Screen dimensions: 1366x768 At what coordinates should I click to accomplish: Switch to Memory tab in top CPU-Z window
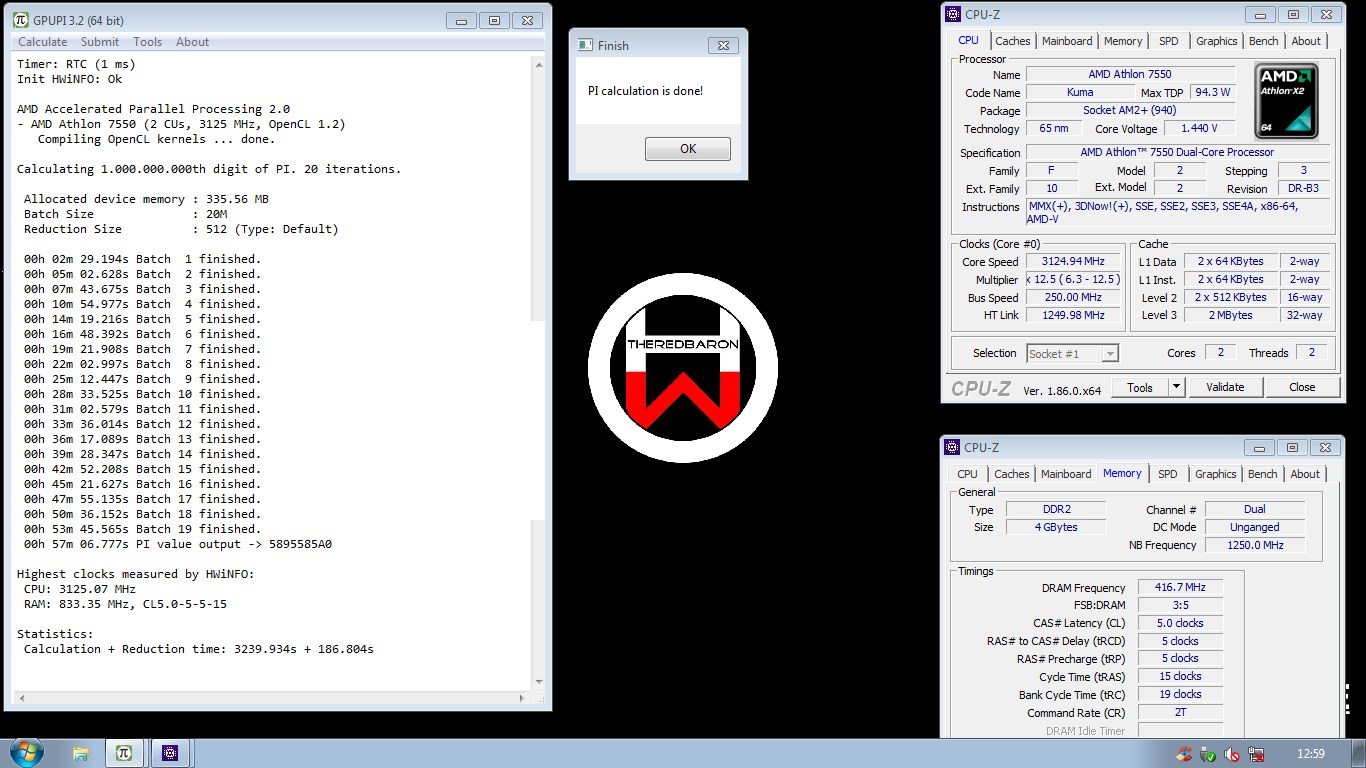[1123, 41]
